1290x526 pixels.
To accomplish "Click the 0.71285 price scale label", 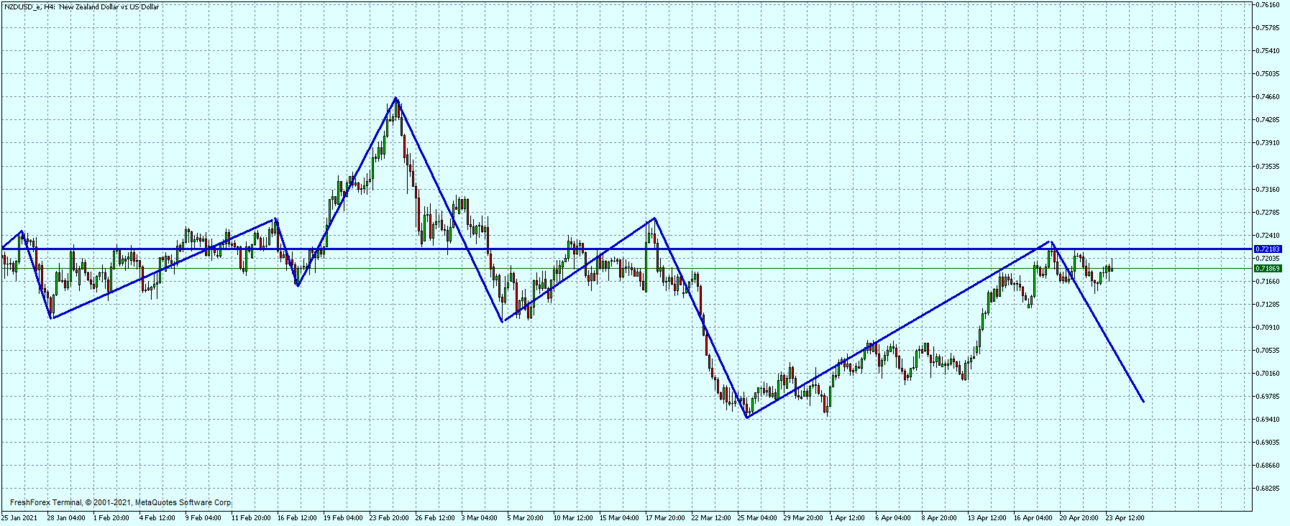I will click(x=1268, y=304).
